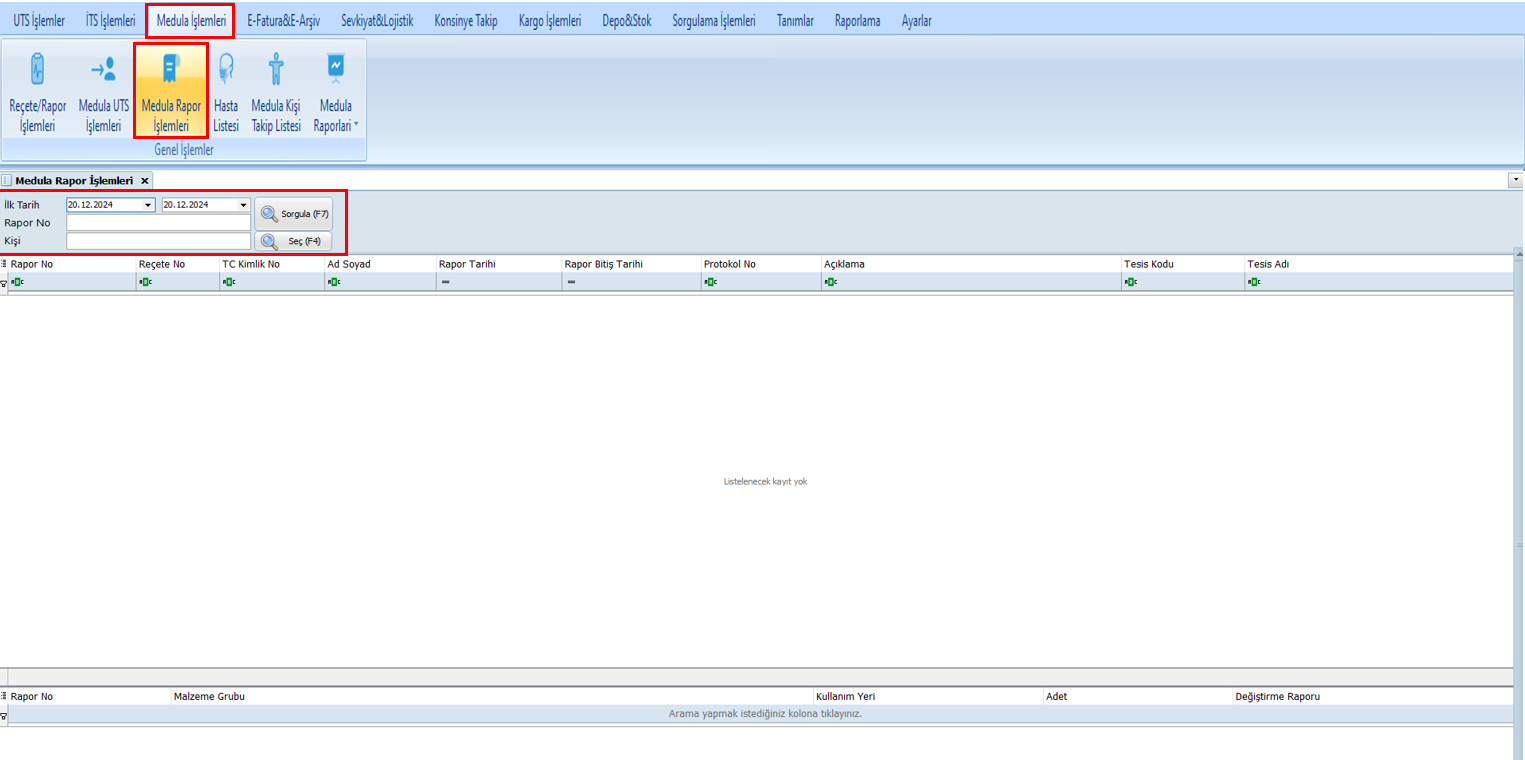Open Medula UTS İşlemleri icon
Screen dimensions: 1525x760
[x=103, y=90]
